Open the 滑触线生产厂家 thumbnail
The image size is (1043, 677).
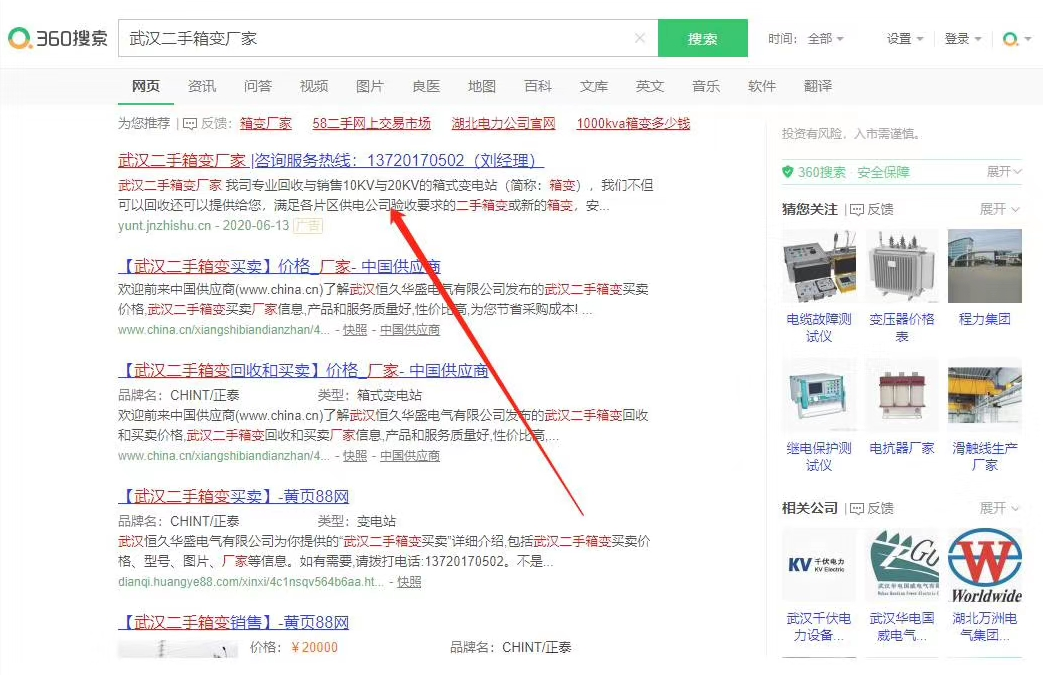(984, 395)
